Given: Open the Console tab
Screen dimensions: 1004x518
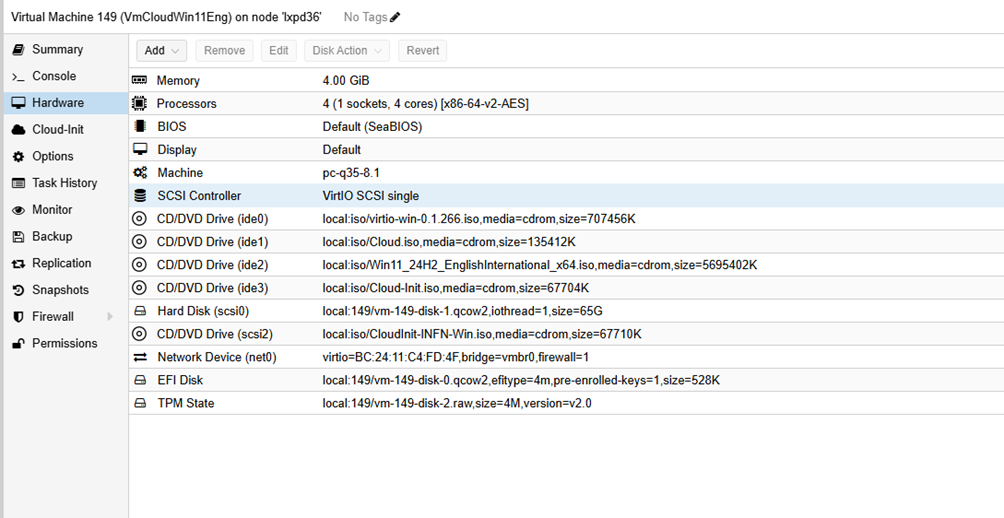Looking at the screenshot, I should (53, 76).
